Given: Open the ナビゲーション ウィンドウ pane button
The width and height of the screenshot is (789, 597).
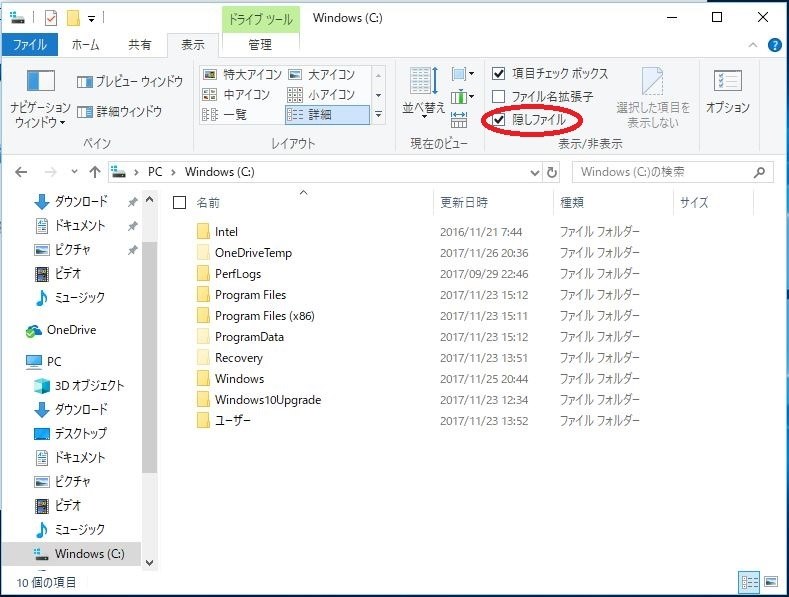Looking at the screenshot, I should tap(40, 98).
